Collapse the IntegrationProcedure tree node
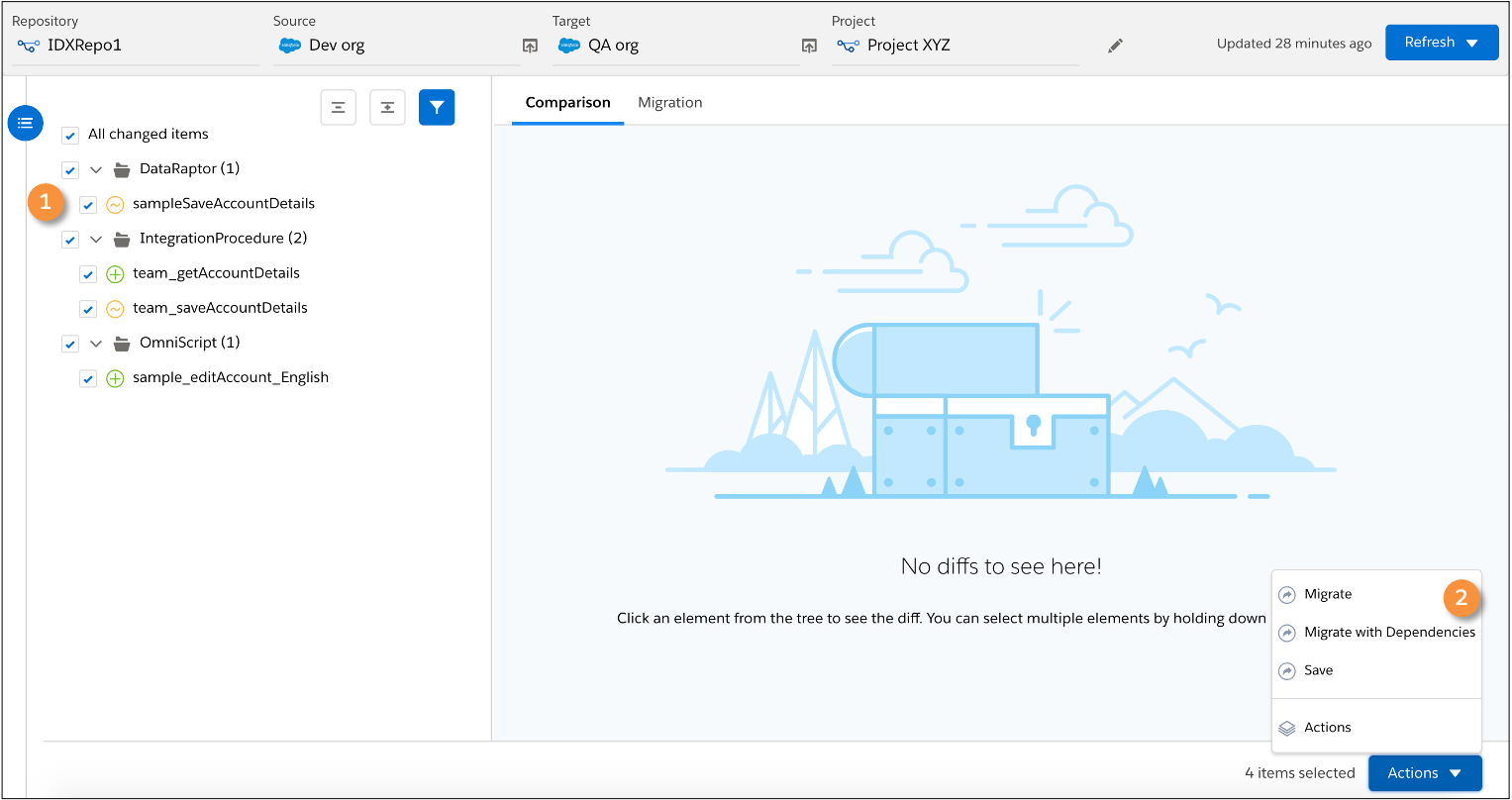 point(96,239)
